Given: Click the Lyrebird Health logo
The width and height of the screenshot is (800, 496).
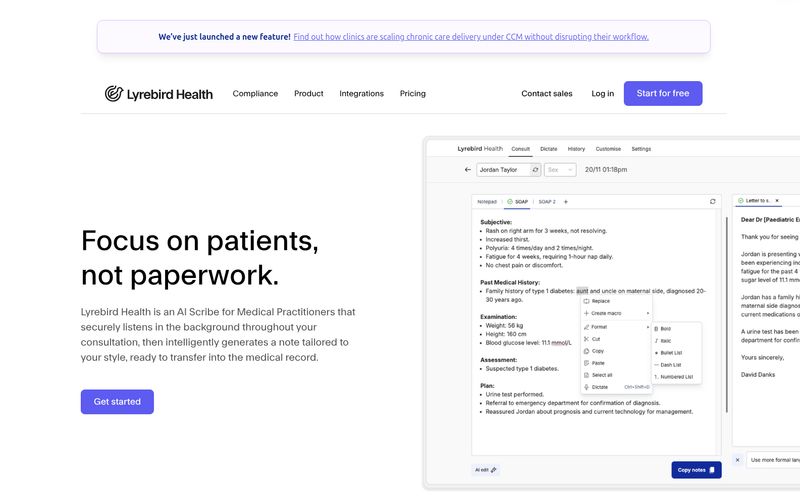Looking at the screenshot, I should (x=159, y=94).
